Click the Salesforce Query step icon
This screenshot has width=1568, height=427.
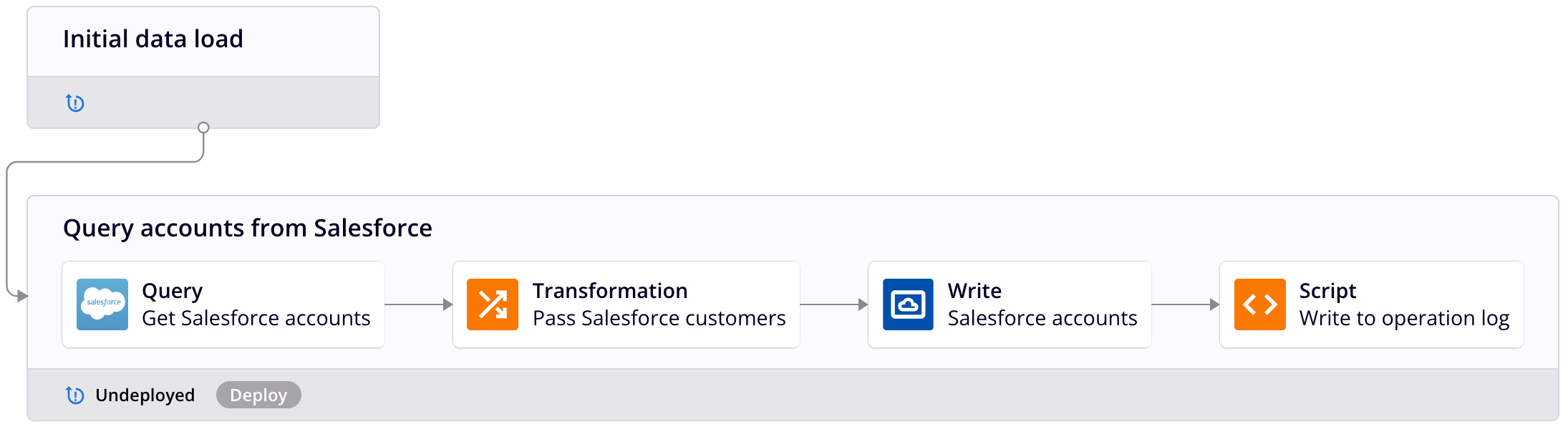(102, 304)
